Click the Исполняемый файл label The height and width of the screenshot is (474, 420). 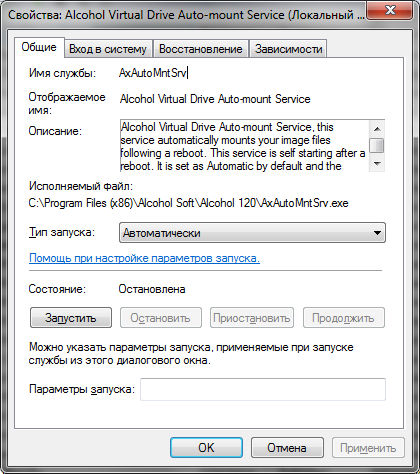point(81,186)
